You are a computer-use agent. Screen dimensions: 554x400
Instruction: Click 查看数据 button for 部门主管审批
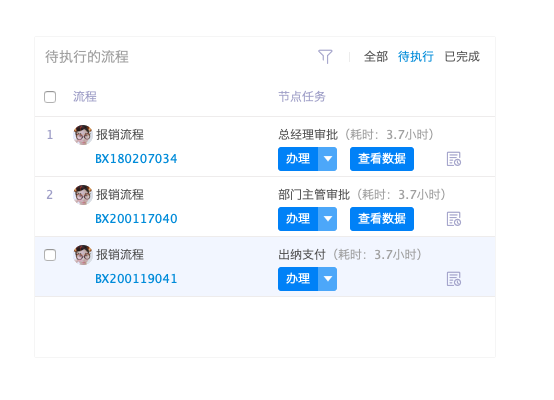tap(382, 219)
